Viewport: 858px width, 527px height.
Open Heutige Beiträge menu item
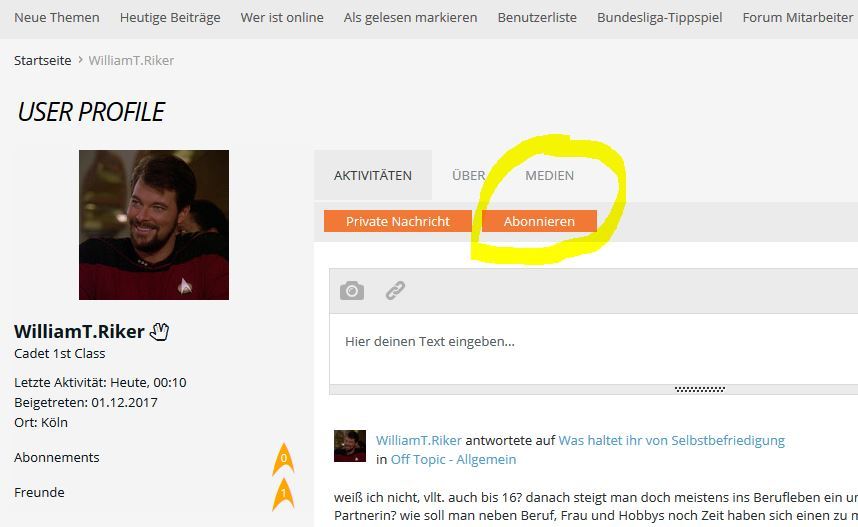pyautogui.click(x=170, y=18)
